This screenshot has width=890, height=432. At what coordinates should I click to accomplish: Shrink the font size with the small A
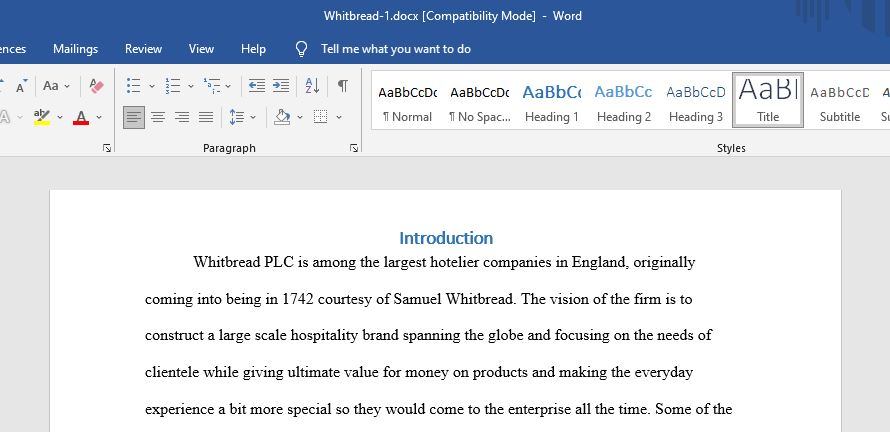tap(21, 87)
